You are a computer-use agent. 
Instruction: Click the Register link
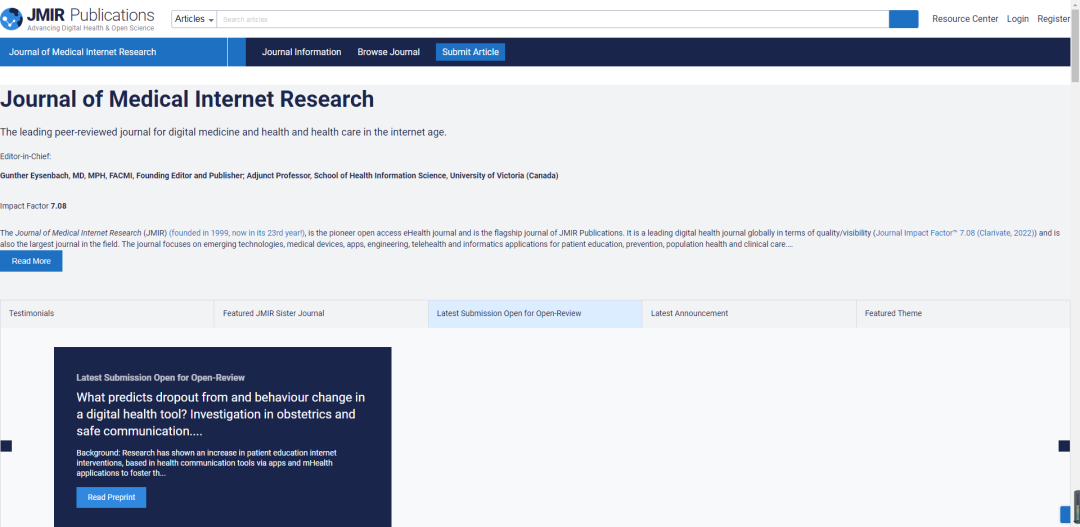pyautogui.click(x=1053, y=19)
